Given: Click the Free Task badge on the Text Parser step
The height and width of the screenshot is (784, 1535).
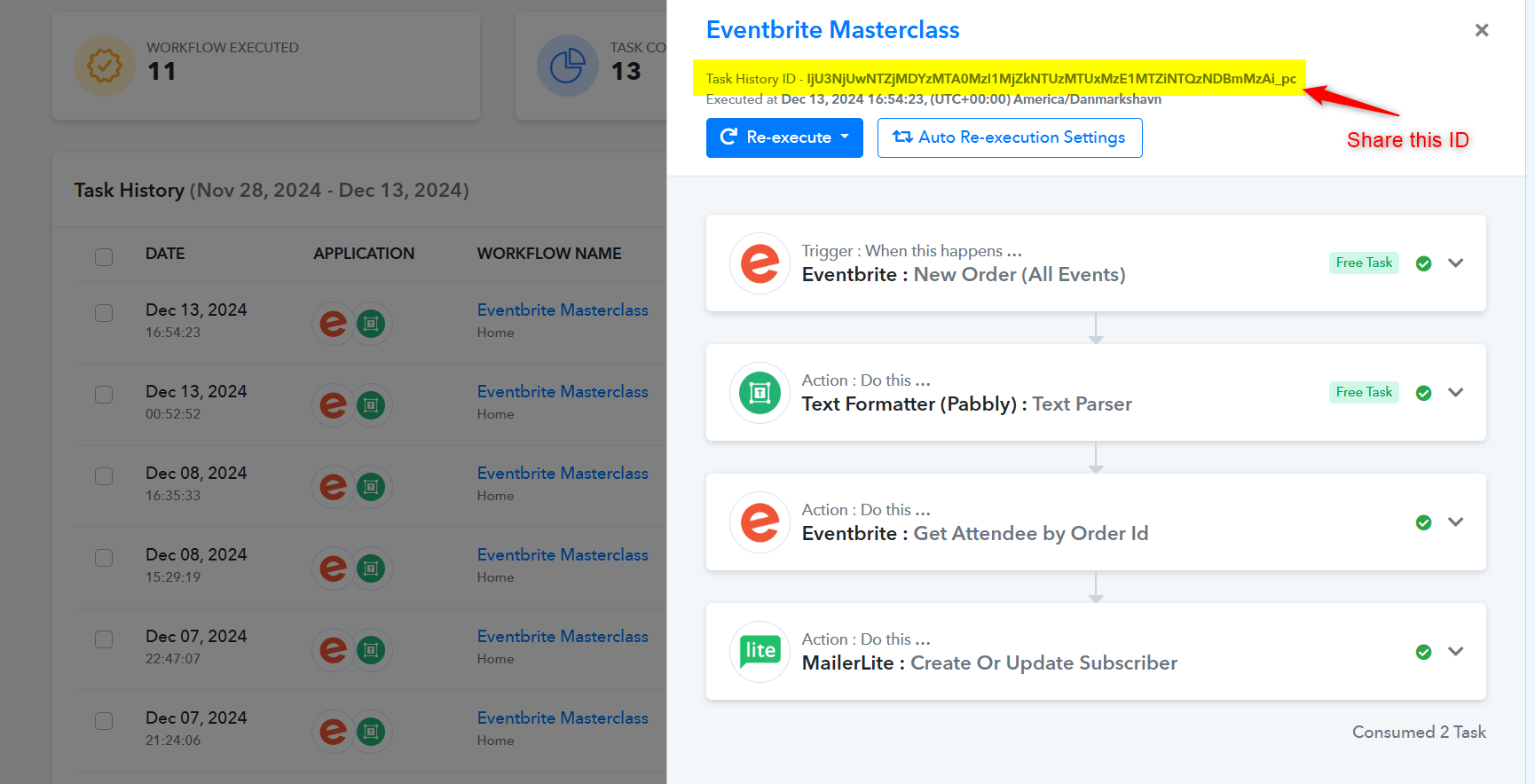Looking at the screenshot, I should pos(1364,392).
